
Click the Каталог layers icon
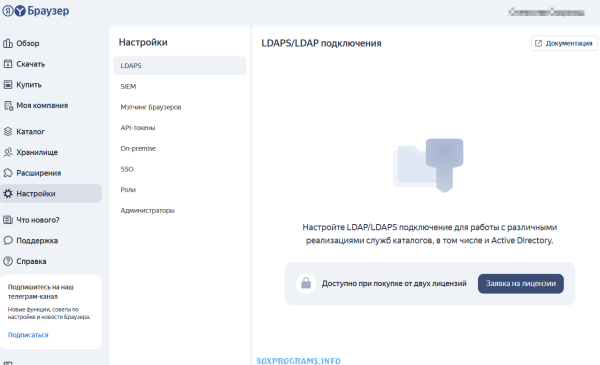[x=8, y=132]
